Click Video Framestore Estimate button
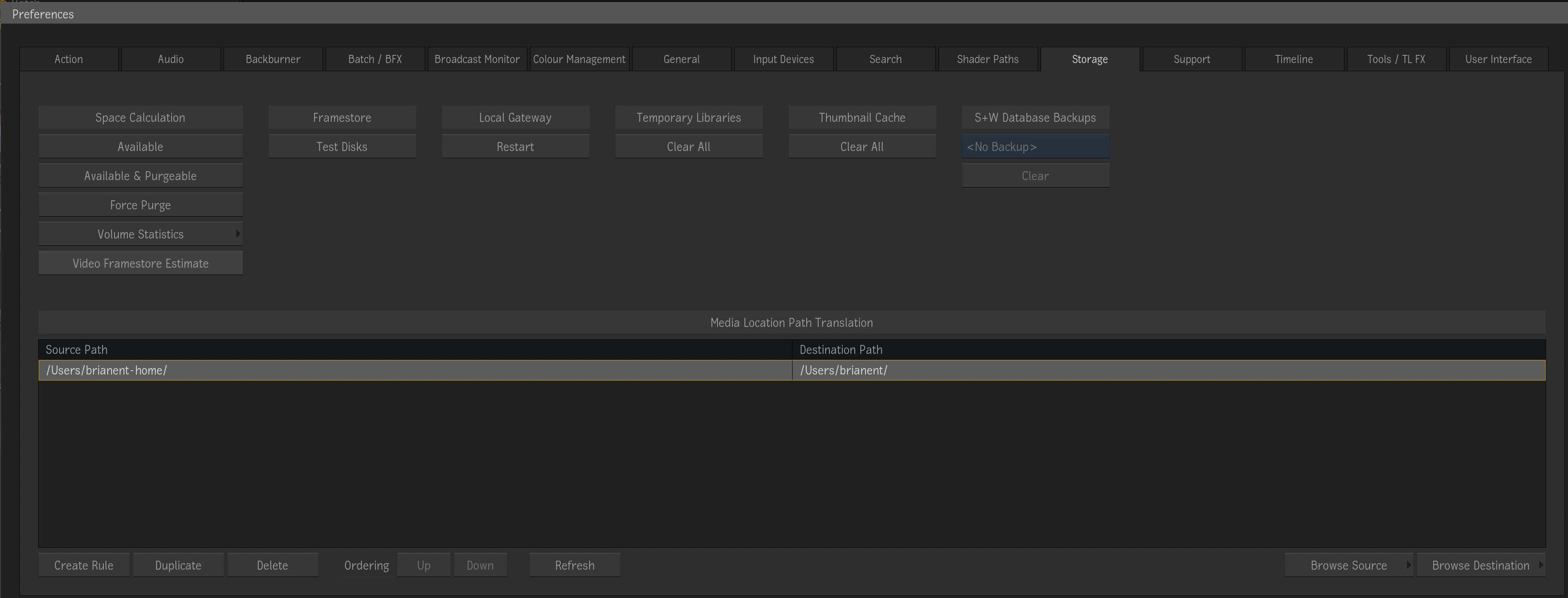Screen dimensions: 1568x598 click(x=140, y=263)
